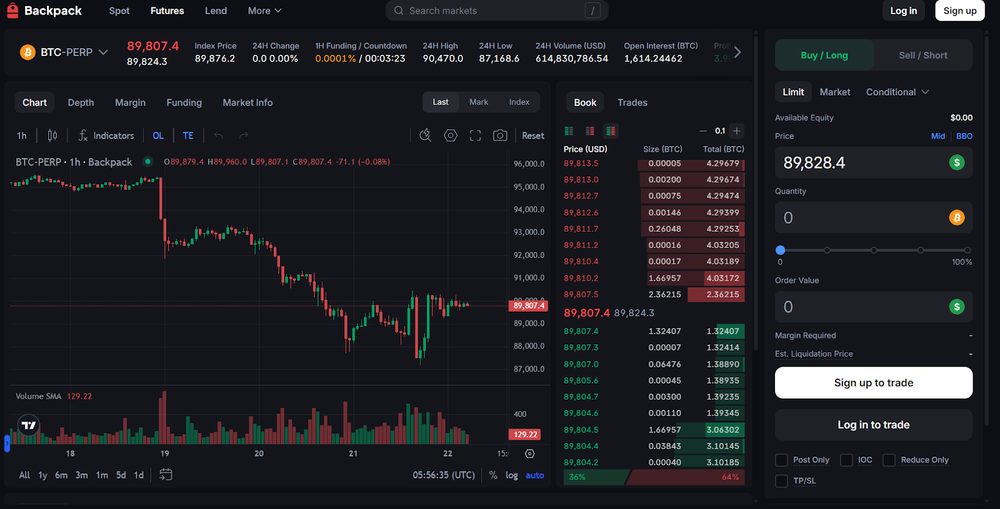Set price to BBO
The image size is (1000, 509).
coord(964,136)
